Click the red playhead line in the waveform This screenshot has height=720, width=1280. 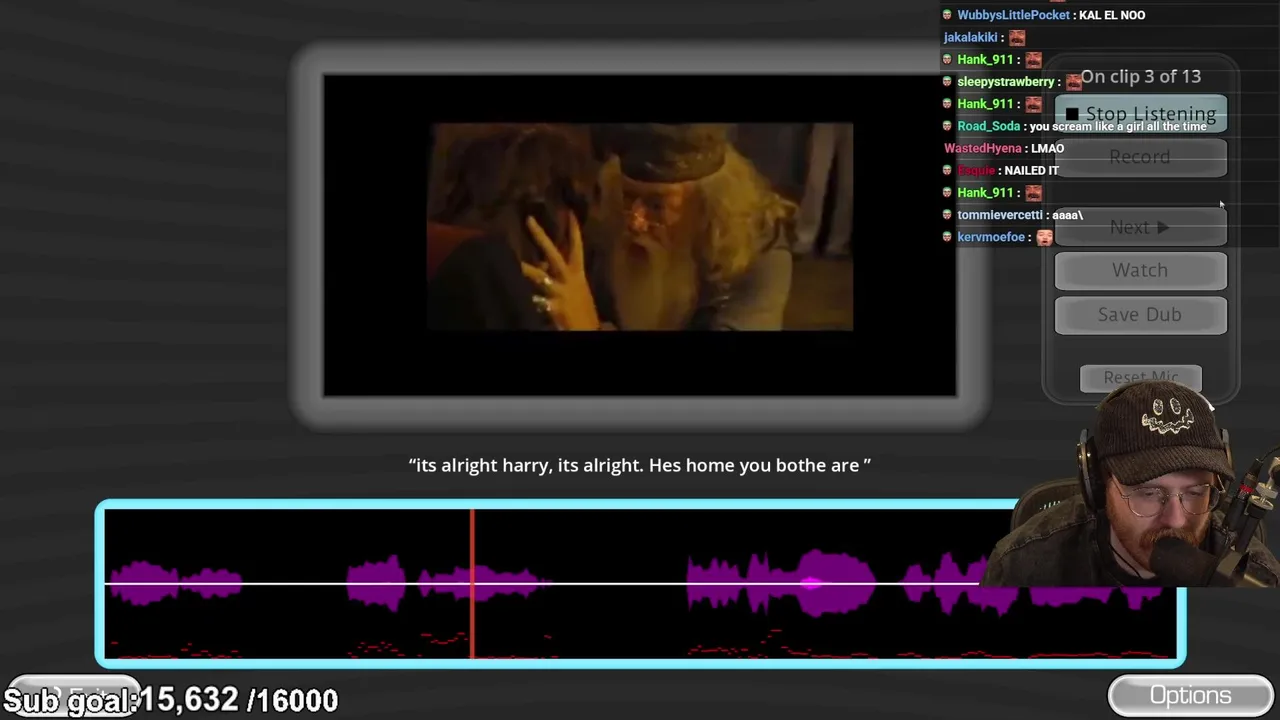coord(472,584)
